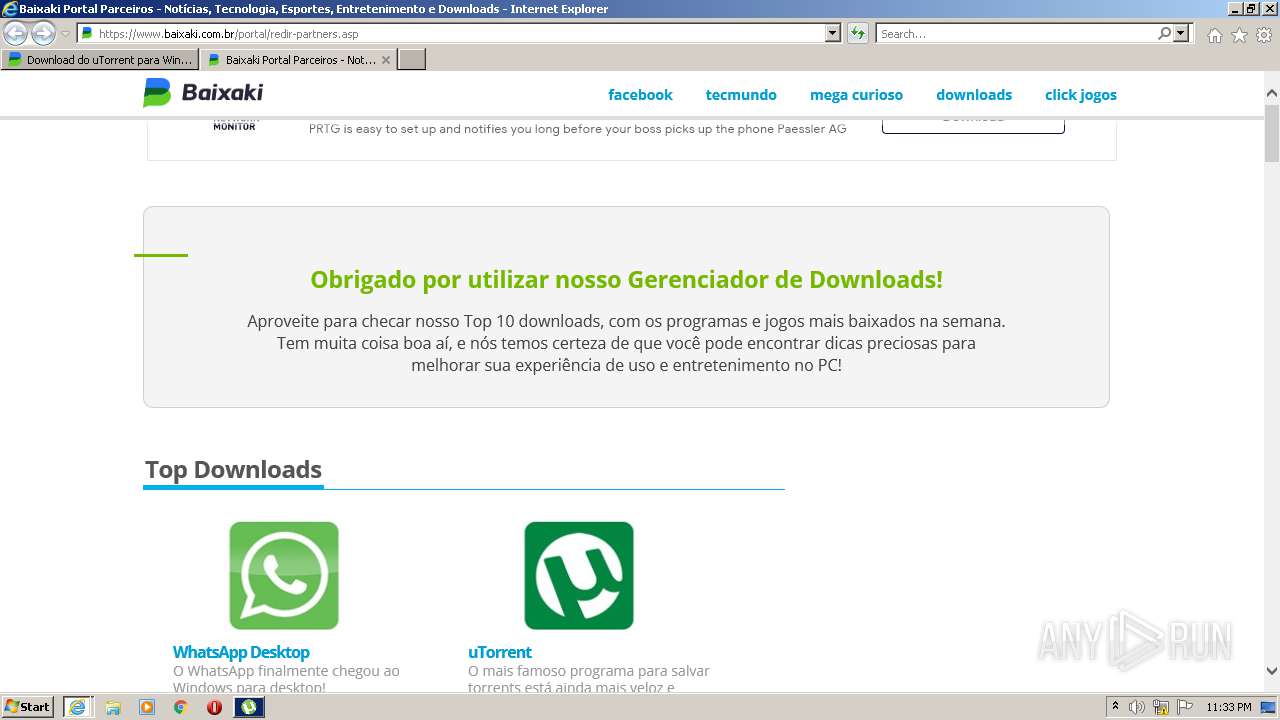Click the search magnifier icon
Image resolution: width=1280 pixels, height=720 pixels.
click(x=1164, y=34)
